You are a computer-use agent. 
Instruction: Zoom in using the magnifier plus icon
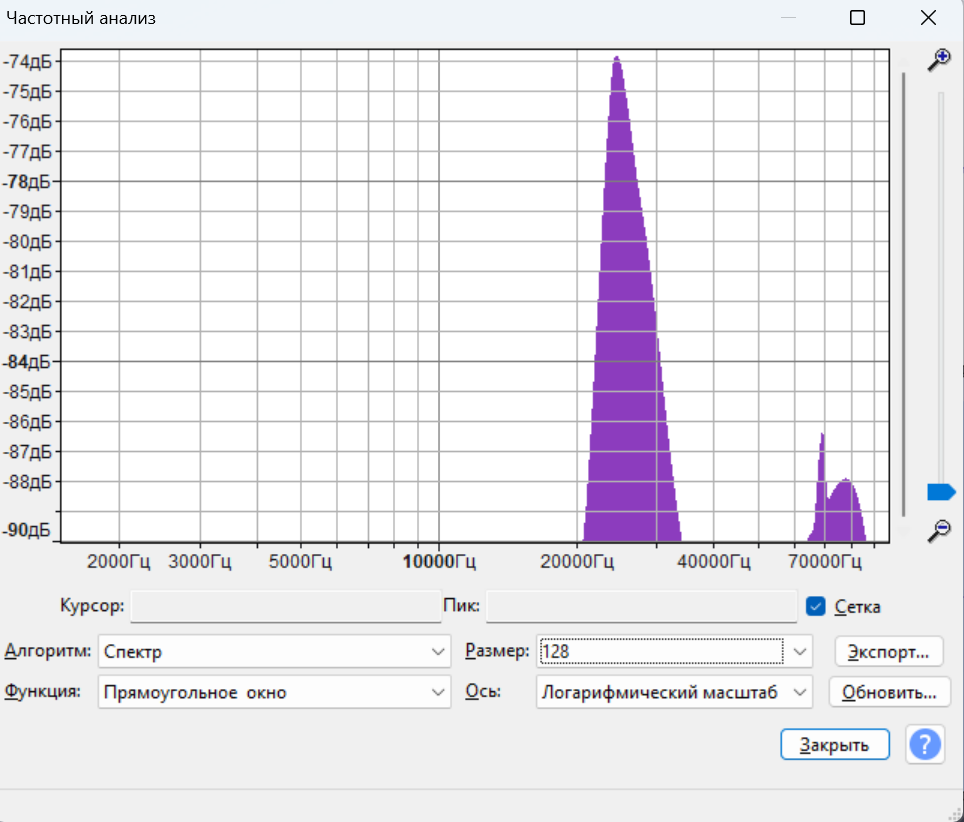(939, 60)
